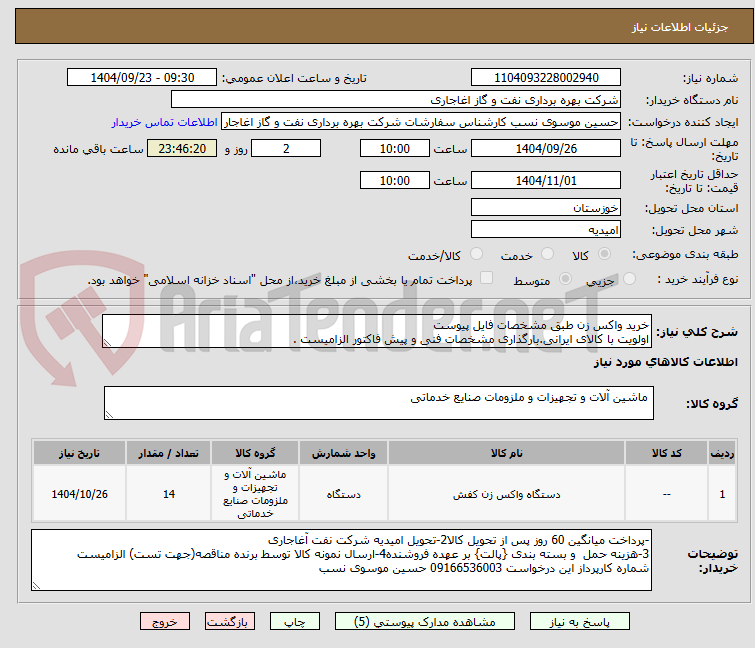755x648 pixels.
Task: Click resize handle of description text area
Action: coord(107,343)
